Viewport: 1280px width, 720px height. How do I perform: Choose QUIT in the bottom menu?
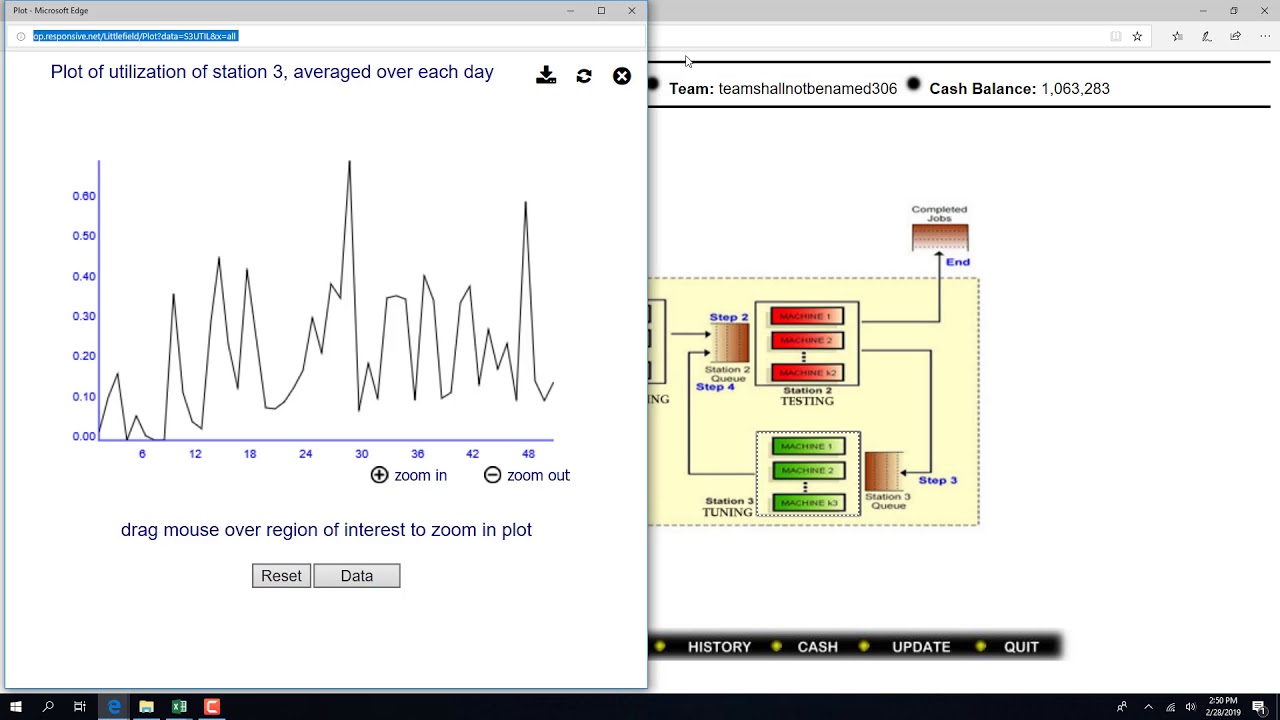(x=1021, y=647)
